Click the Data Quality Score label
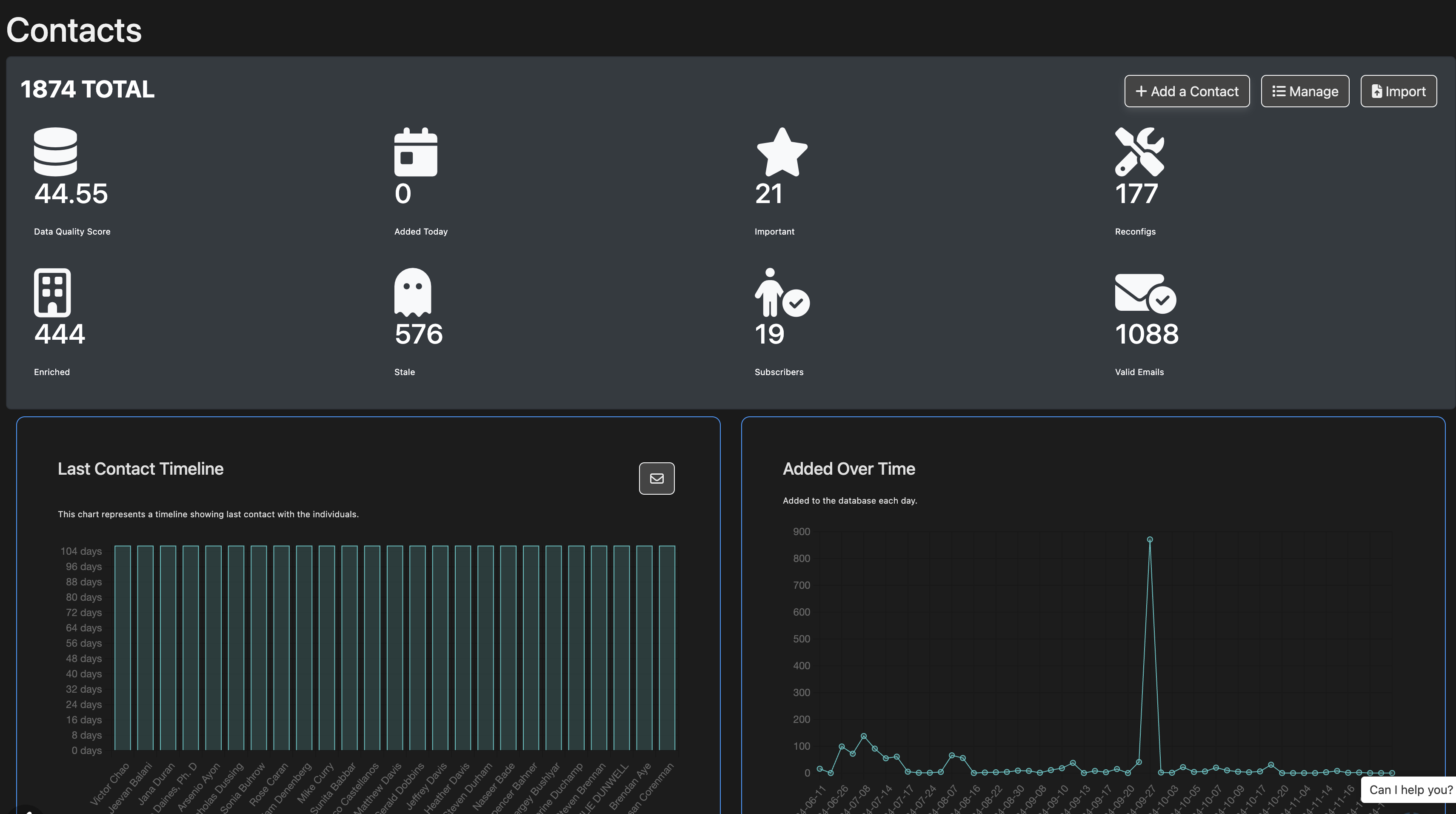 click(x=72, y=231)
